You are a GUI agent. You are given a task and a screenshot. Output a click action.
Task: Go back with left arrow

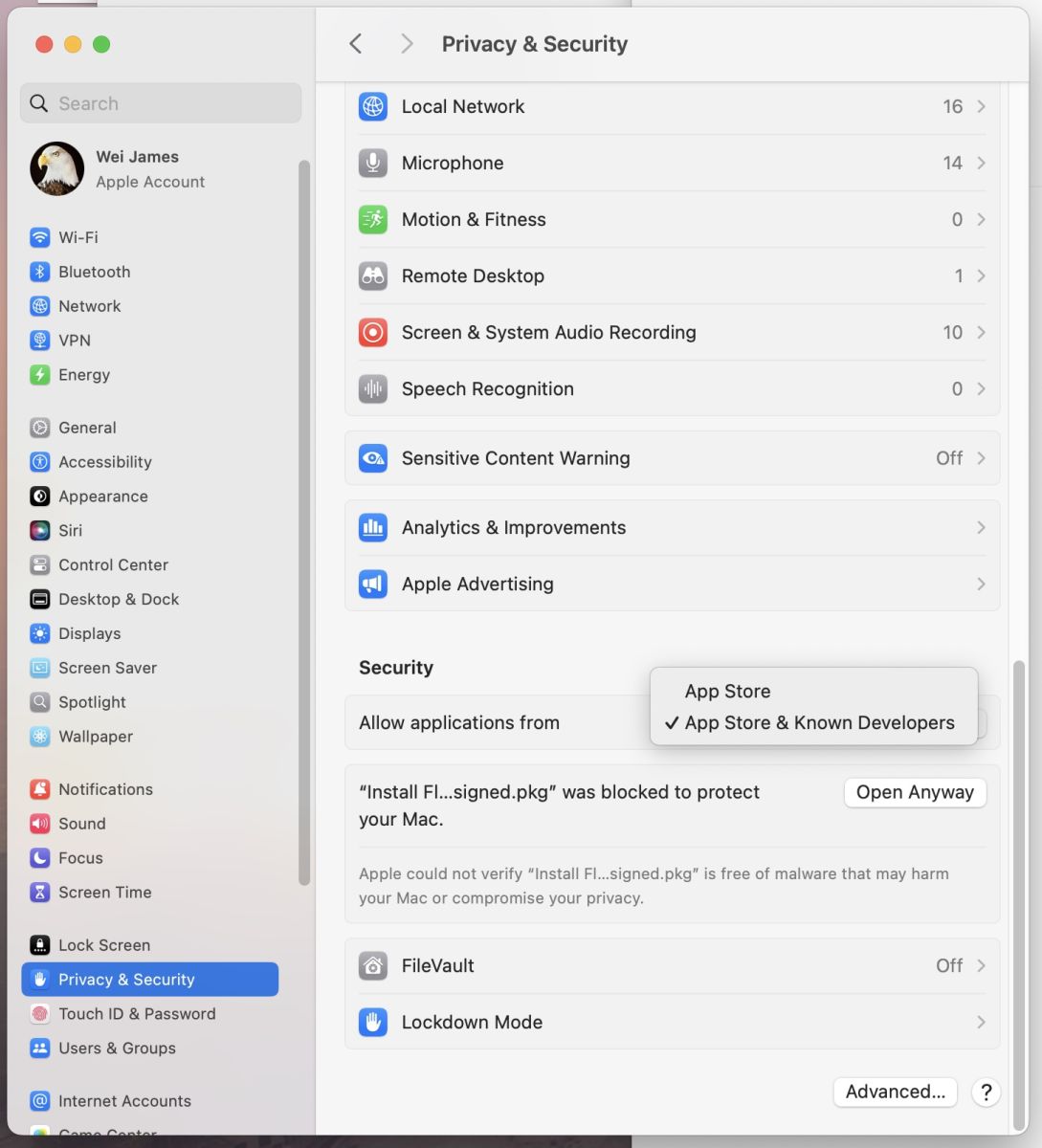(356, 44)
